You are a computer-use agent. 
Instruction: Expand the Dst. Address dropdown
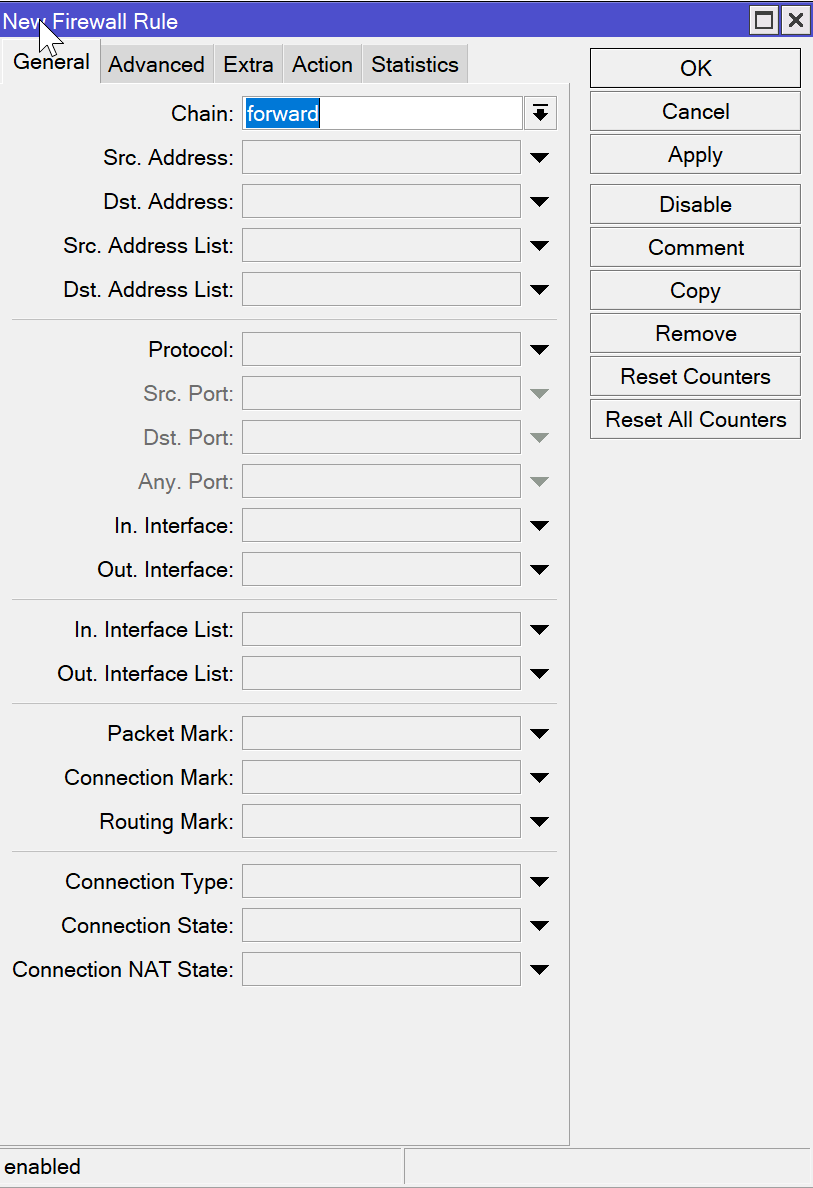point(540,201)
